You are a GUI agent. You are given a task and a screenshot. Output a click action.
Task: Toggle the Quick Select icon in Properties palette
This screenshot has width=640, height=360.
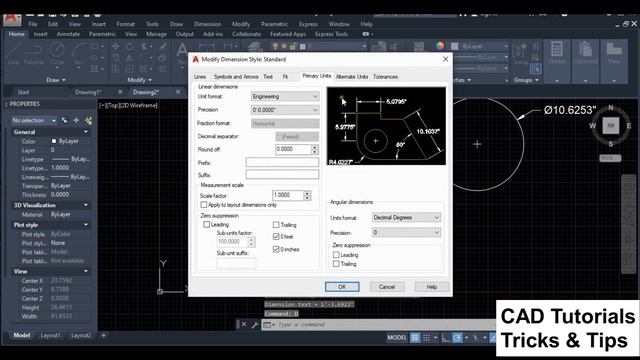(x=89, y=120)
